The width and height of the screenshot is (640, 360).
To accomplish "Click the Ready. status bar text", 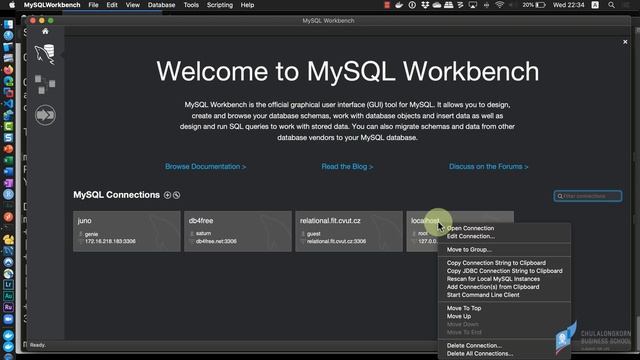I will (38, 345).
